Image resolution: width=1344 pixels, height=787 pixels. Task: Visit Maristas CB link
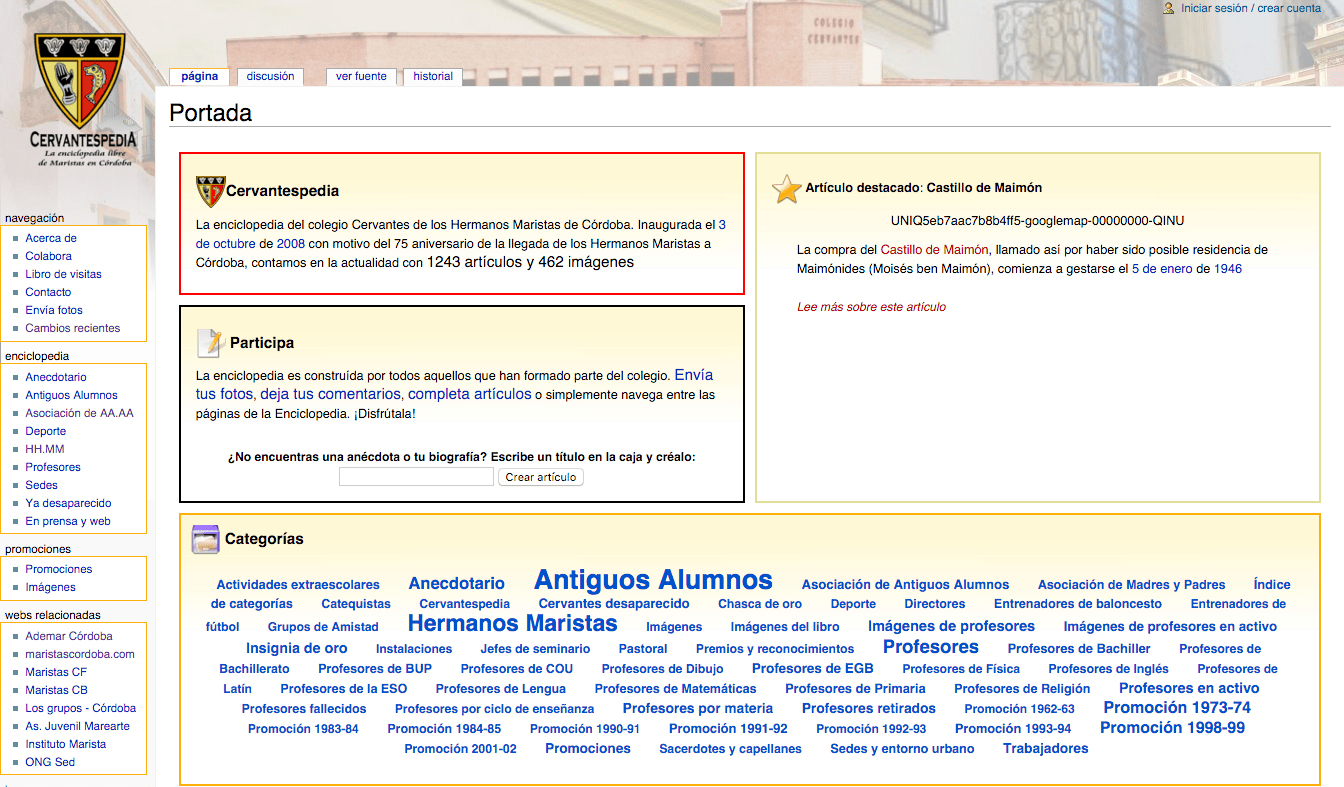[56, 690]
